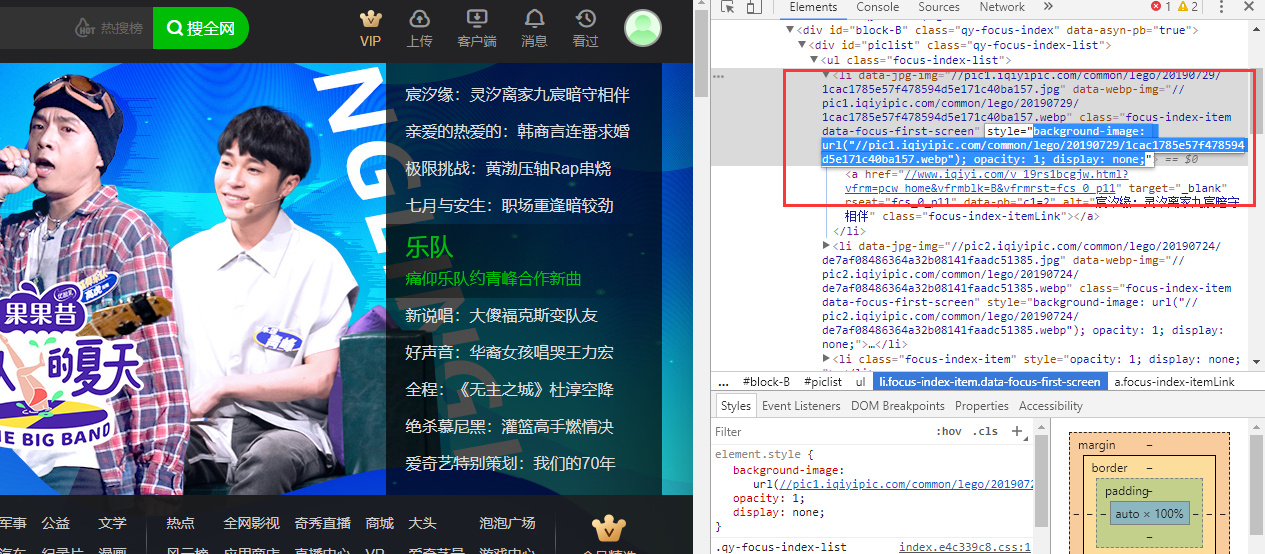Click the auto × 100% content box

coord(1149,514)
